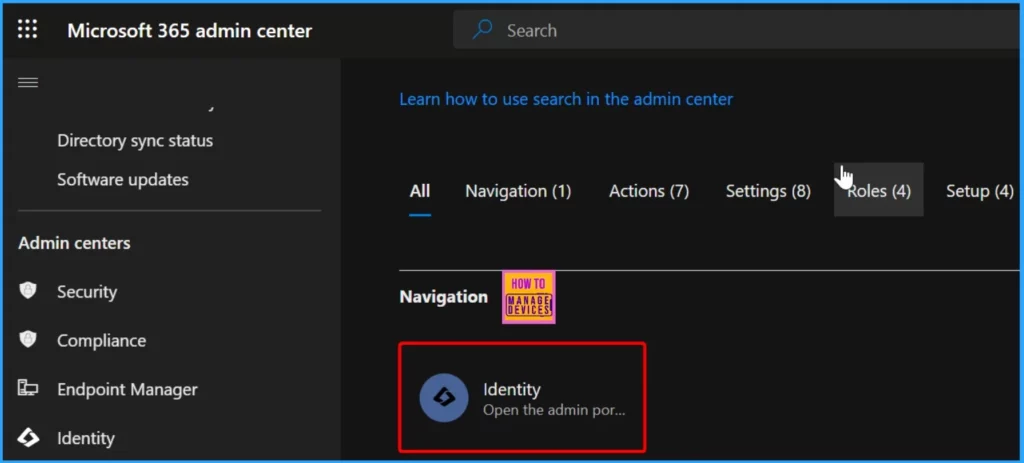Open the Identity navigation search result
1024x463 pixels.
click(522, 397)
